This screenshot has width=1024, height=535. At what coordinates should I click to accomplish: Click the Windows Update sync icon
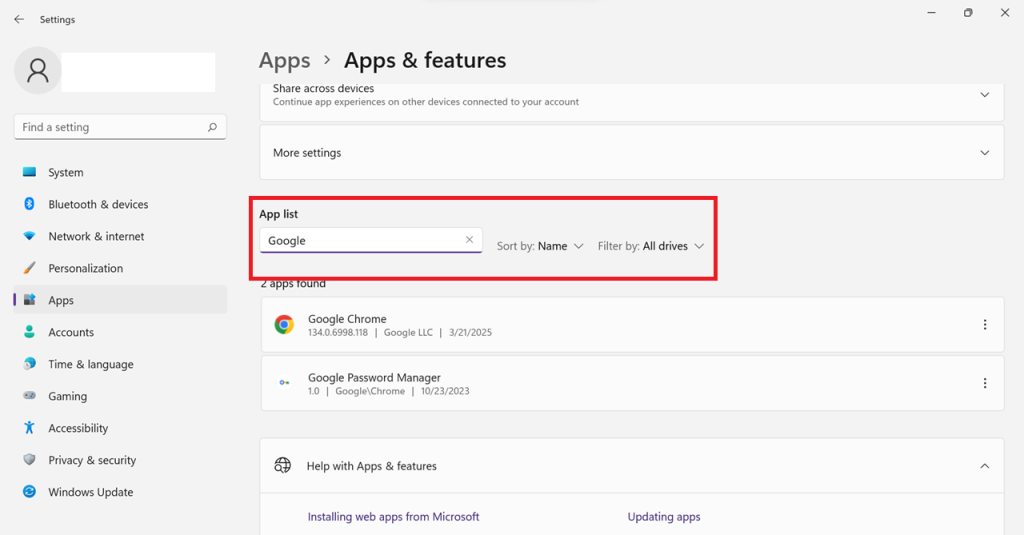[29, 491]
